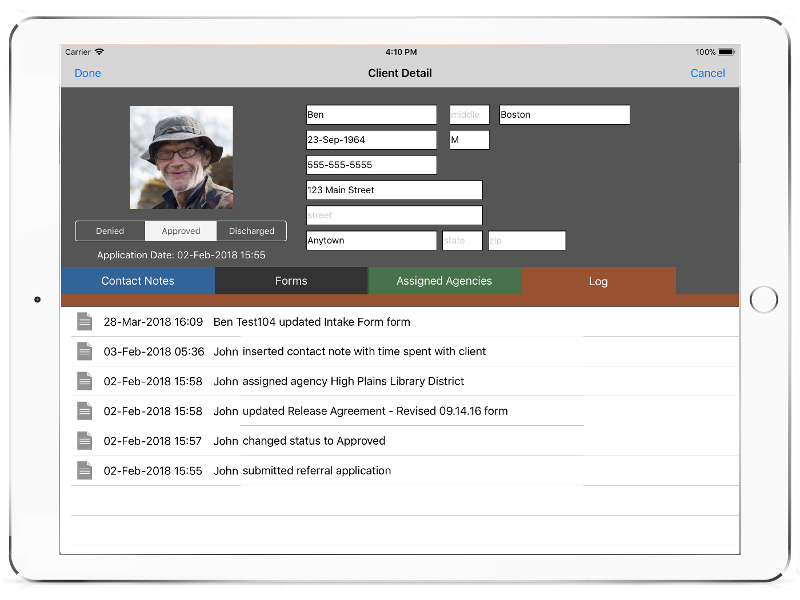Screen dimensions: 800x600
Task: Click document icon for submitted referral entry
Action: pos(85,470)
